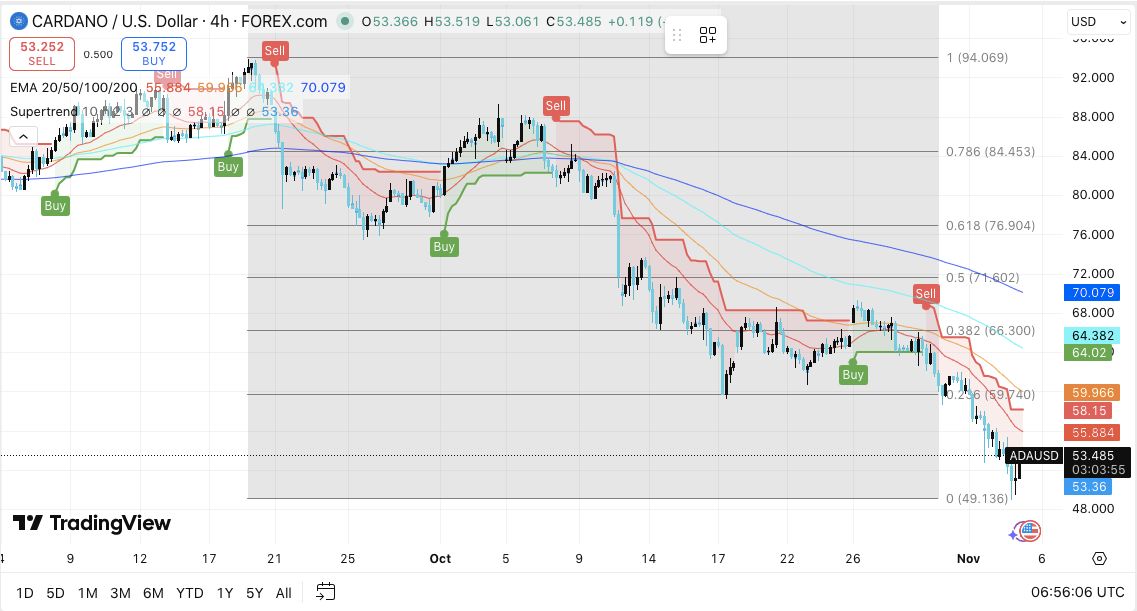Click the economic events US flag icon
The width and height of the screenshot is (1137, 611).
pos(1029,531)
